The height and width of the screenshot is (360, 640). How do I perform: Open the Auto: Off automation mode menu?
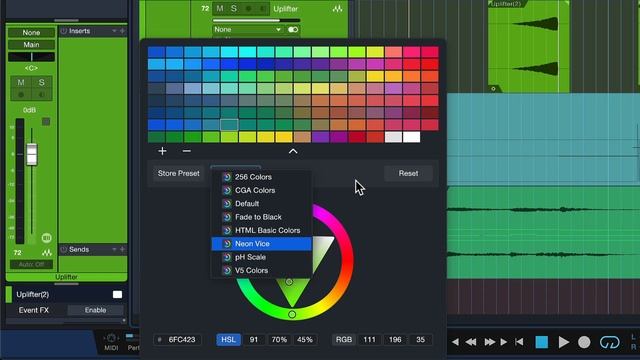tap(31, 264)
